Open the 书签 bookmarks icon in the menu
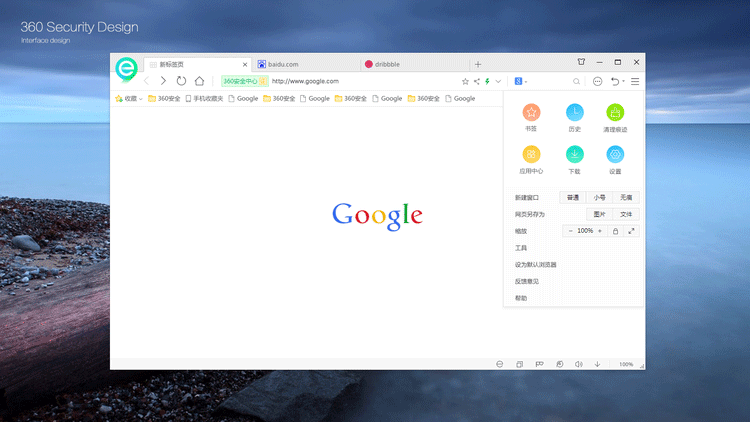The width and height of the screenshot is (750, 422). point(531,113)
